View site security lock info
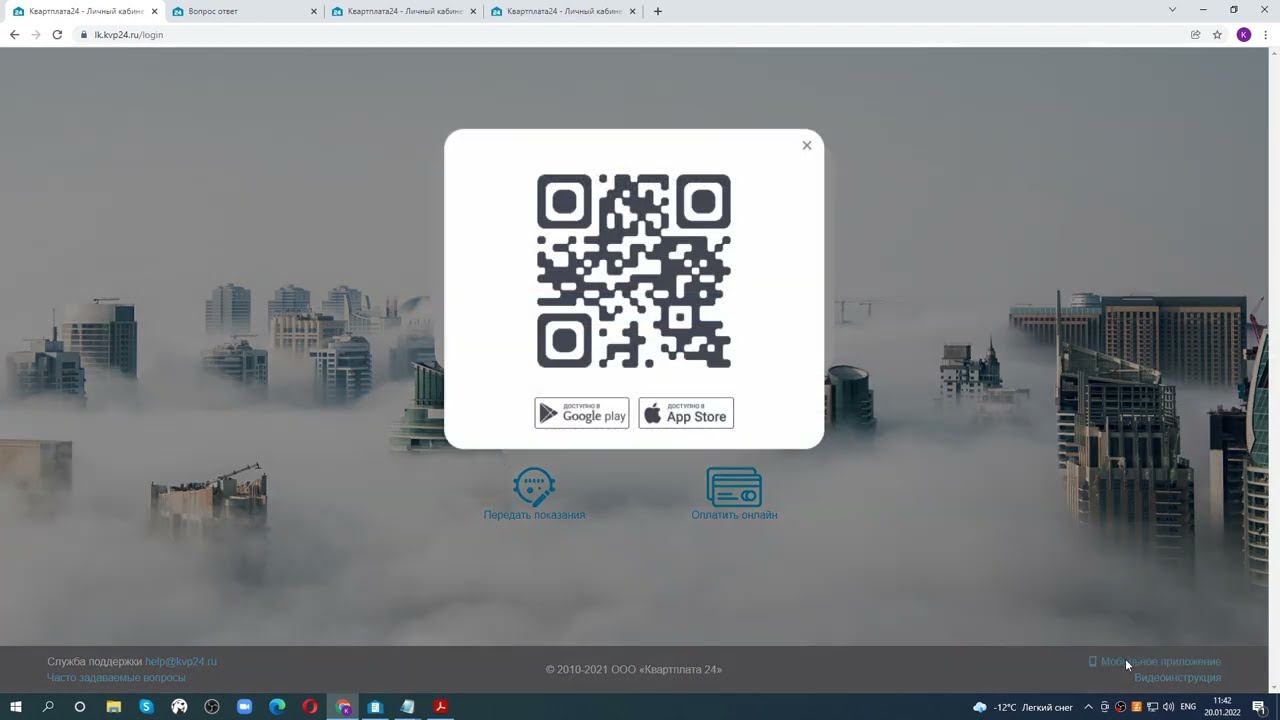The image size is (1280, 720). coord(84,34)
